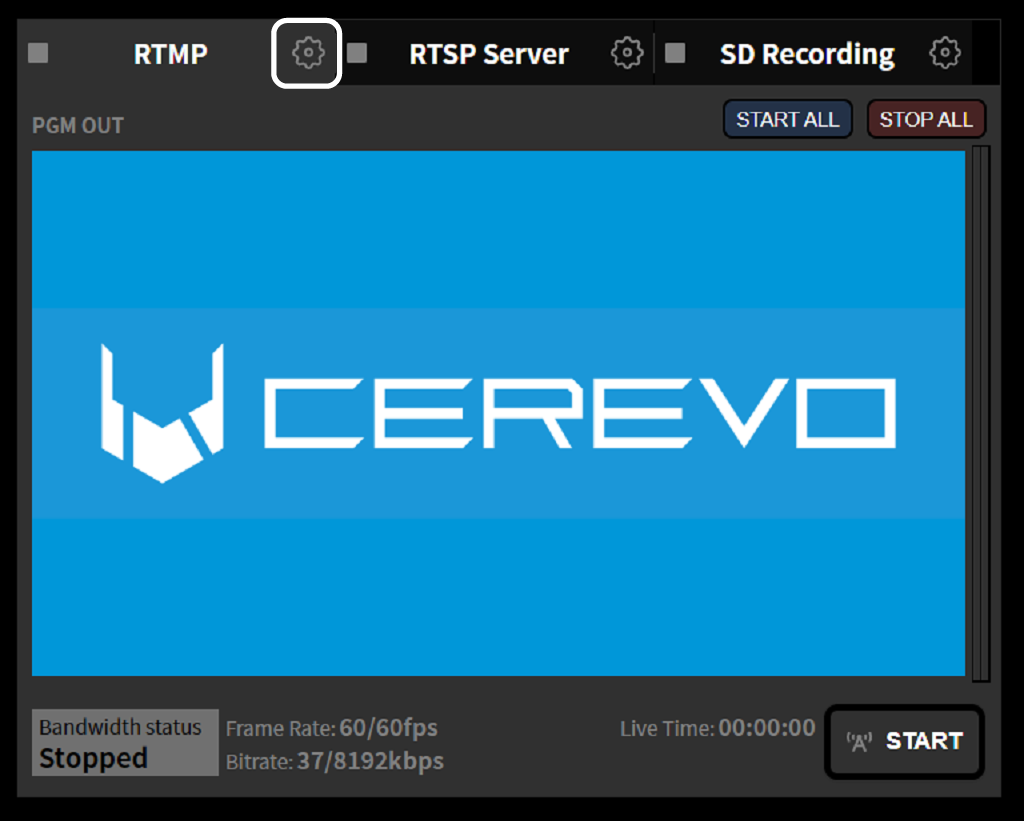Click the Bitrate 37/8192kbps value

(x=370, y=761)
